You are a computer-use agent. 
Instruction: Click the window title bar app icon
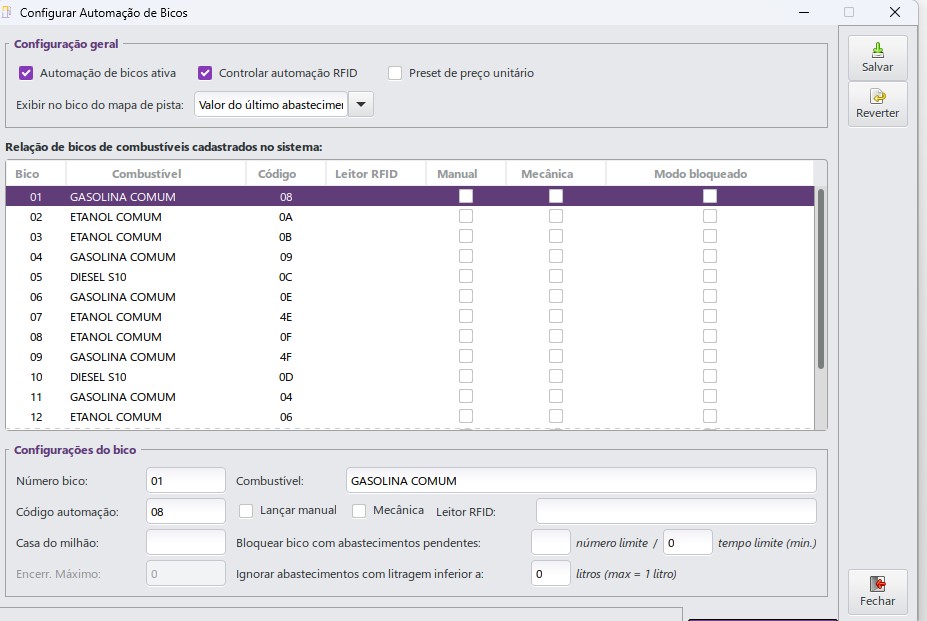[9, 13]
